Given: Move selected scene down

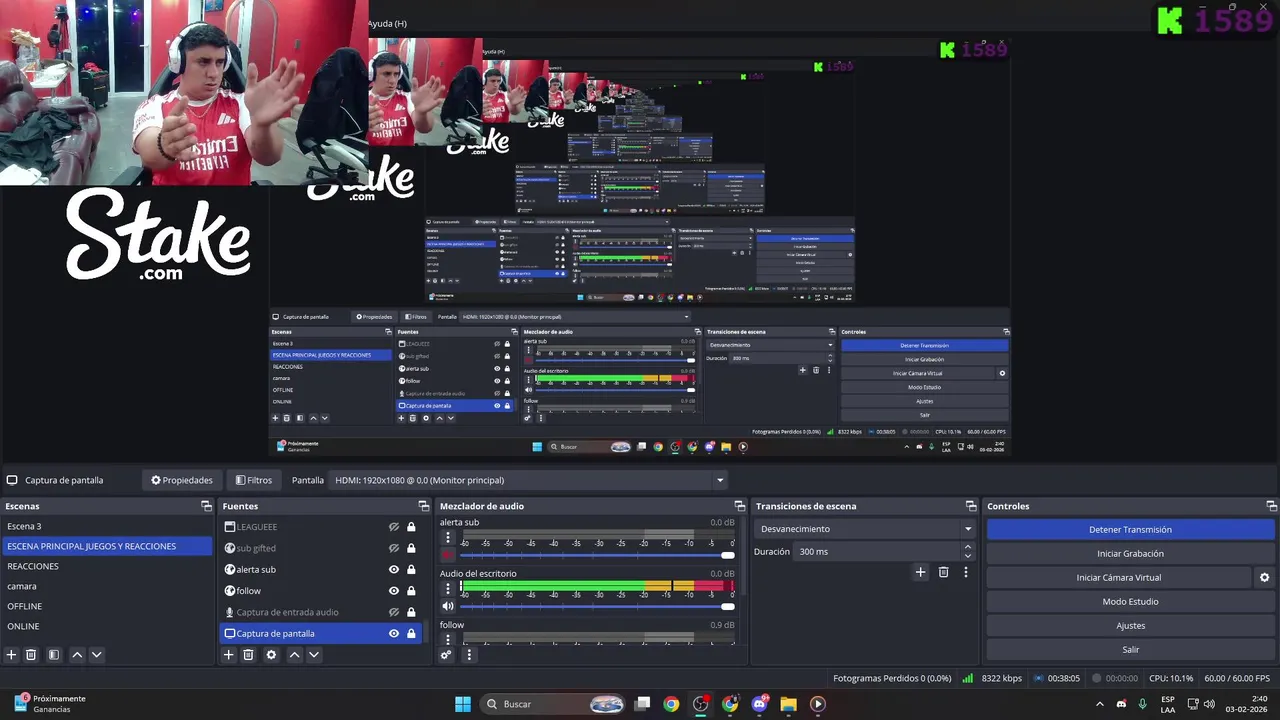Looking at the screenshot, I should tap(96, 655).
